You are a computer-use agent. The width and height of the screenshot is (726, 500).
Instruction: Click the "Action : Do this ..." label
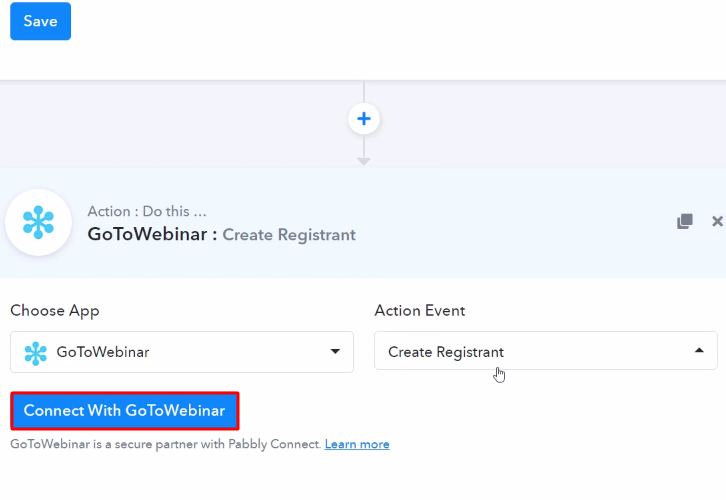[x=147, y=212]
